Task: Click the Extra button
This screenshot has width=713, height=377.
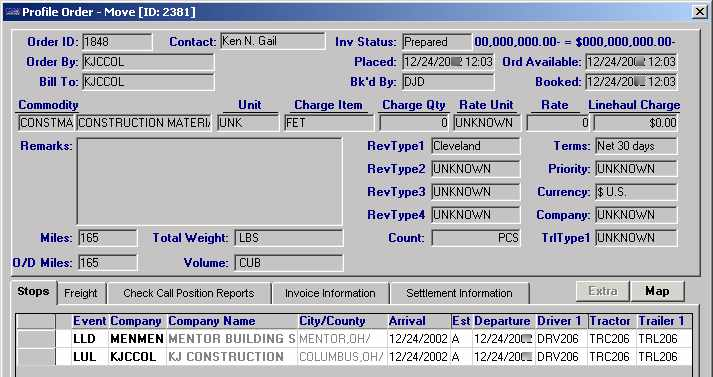Action: point(603,291)
